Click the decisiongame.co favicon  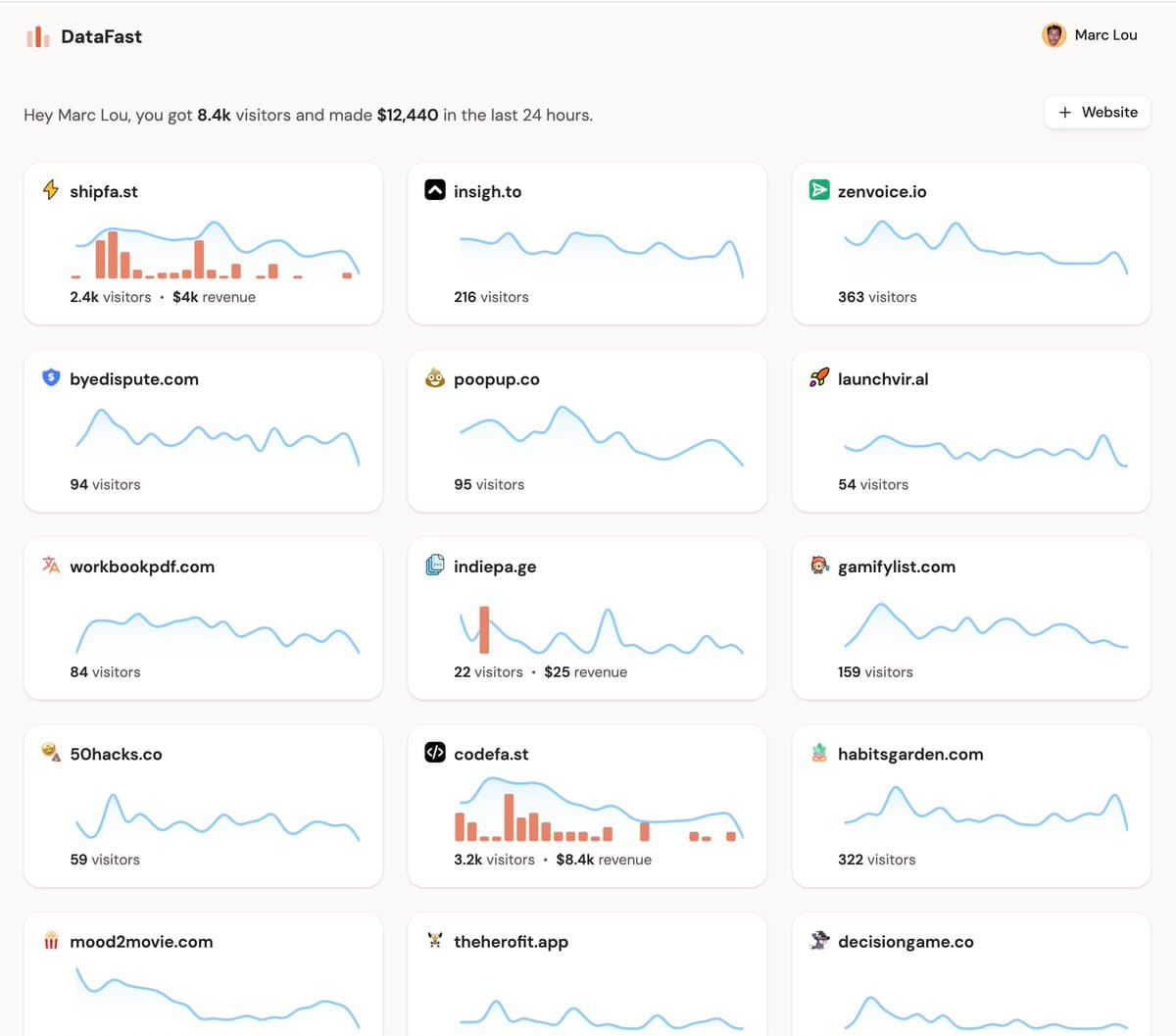point(819,940)
